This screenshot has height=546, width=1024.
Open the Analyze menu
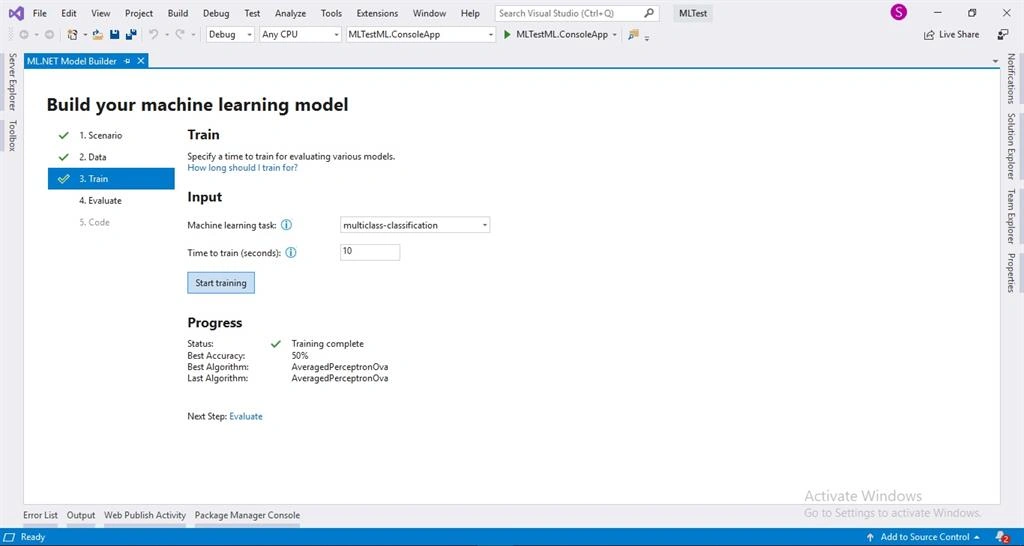[x=290, y=13]
